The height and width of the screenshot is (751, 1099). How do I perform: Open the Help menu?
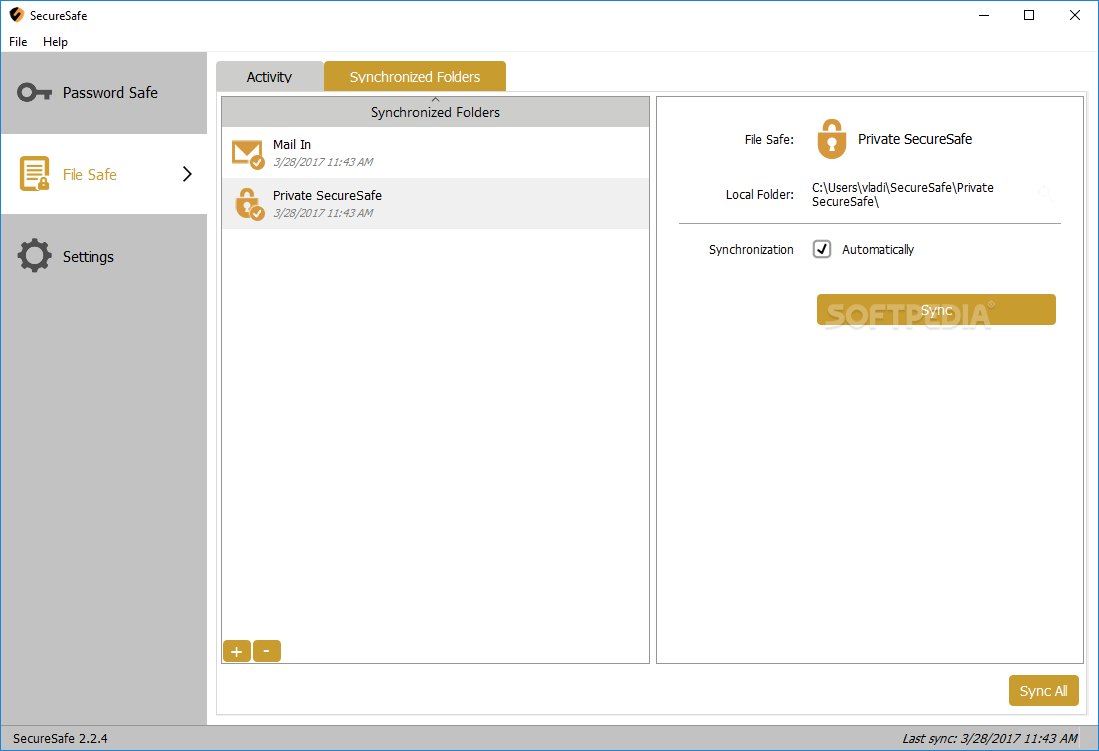(x=55, y=41)
